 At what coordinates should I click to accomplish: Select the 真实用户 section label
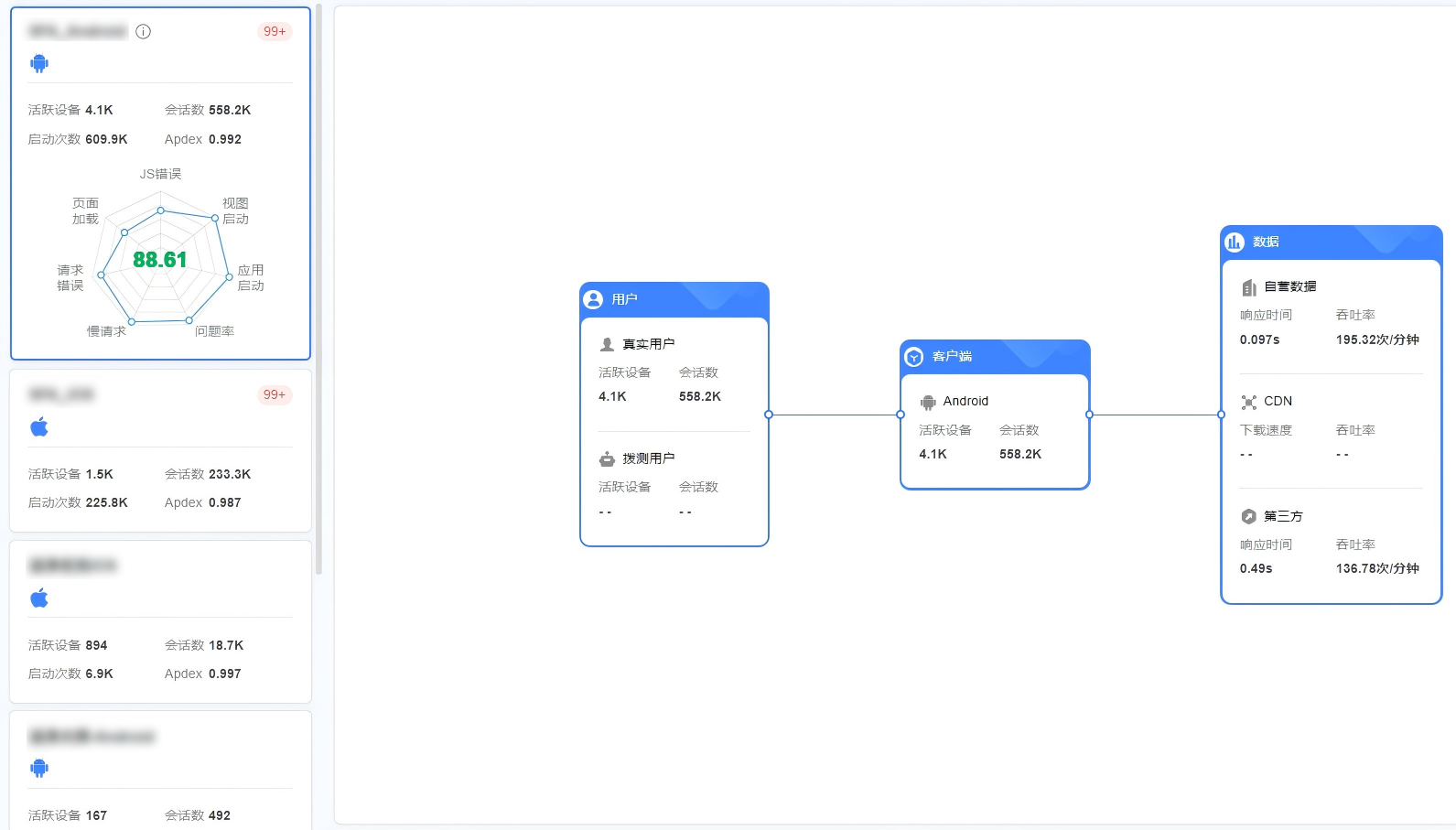tap(648, 344)
